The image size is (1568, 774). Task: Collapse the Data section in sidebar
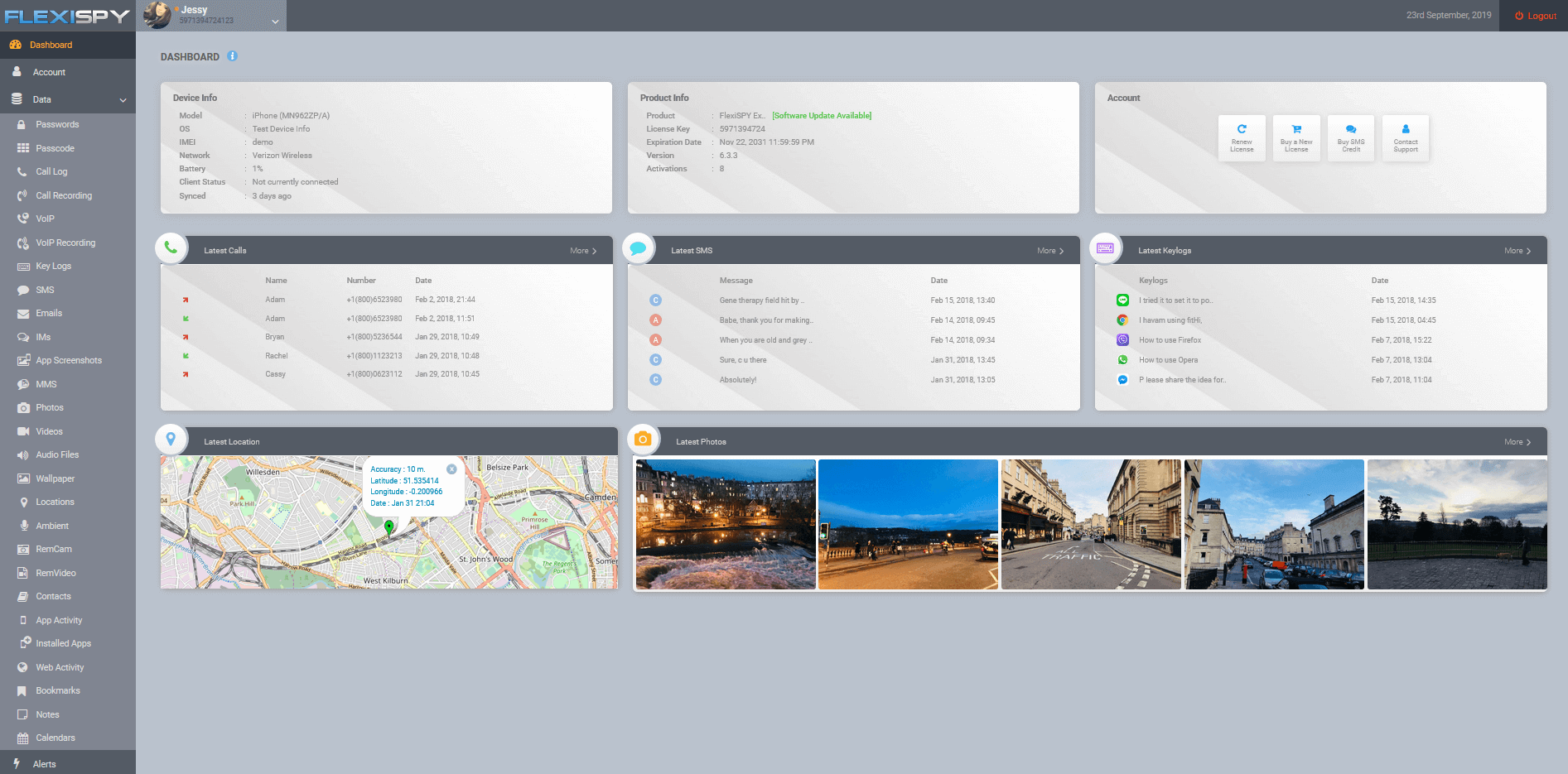coord(123,100)
